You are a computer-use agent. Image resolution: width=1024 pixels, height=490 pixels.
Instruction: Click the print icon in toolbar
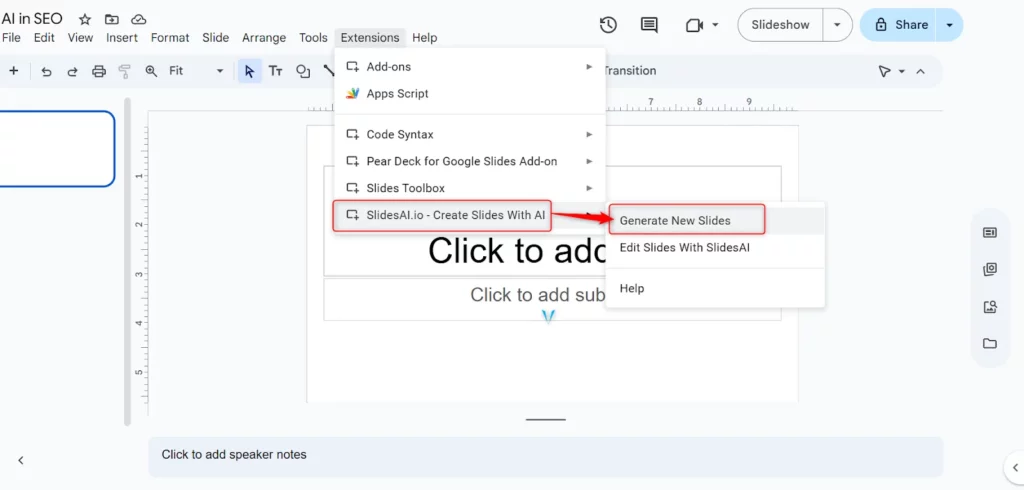point(99,71)
